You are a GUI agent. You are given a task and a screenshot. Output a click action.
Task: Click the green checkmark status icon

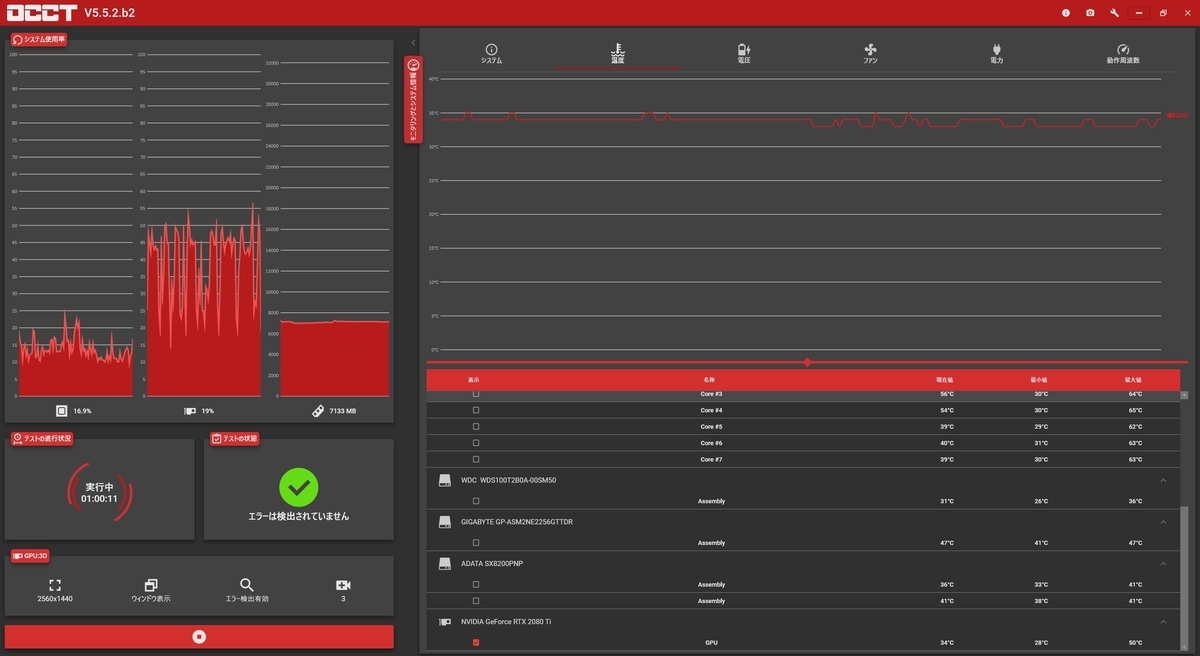coord(299,487)
